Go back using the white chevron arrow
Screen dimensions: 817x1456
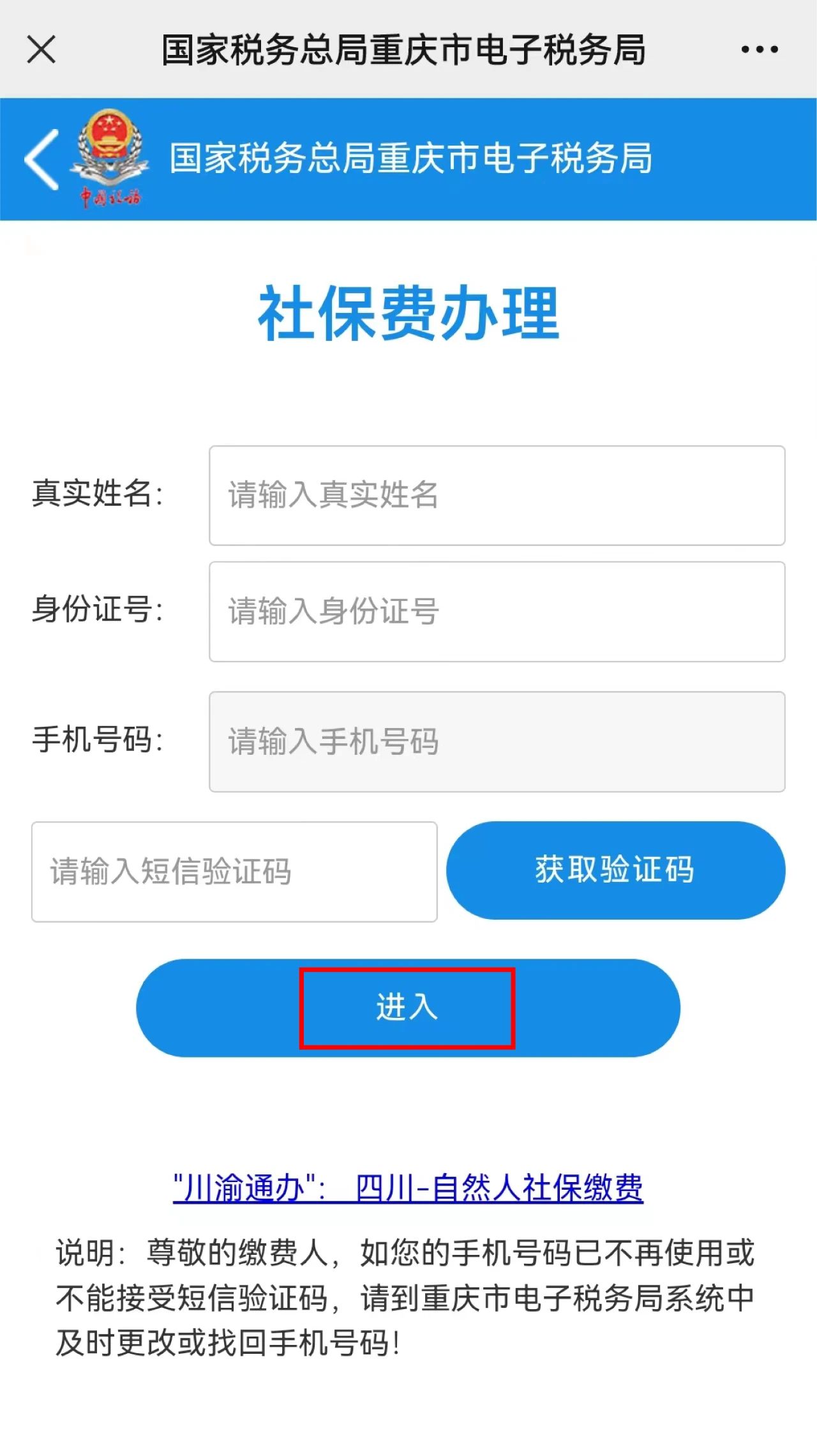pyautogui.click(x=42, y=159)
